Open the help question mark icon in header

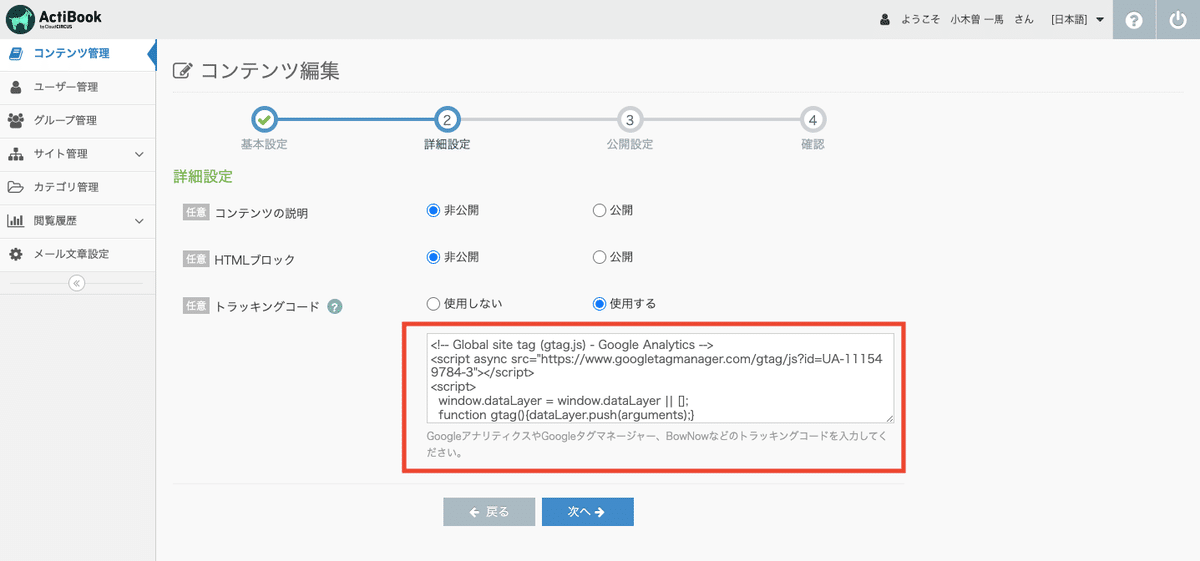[1134, 20]
